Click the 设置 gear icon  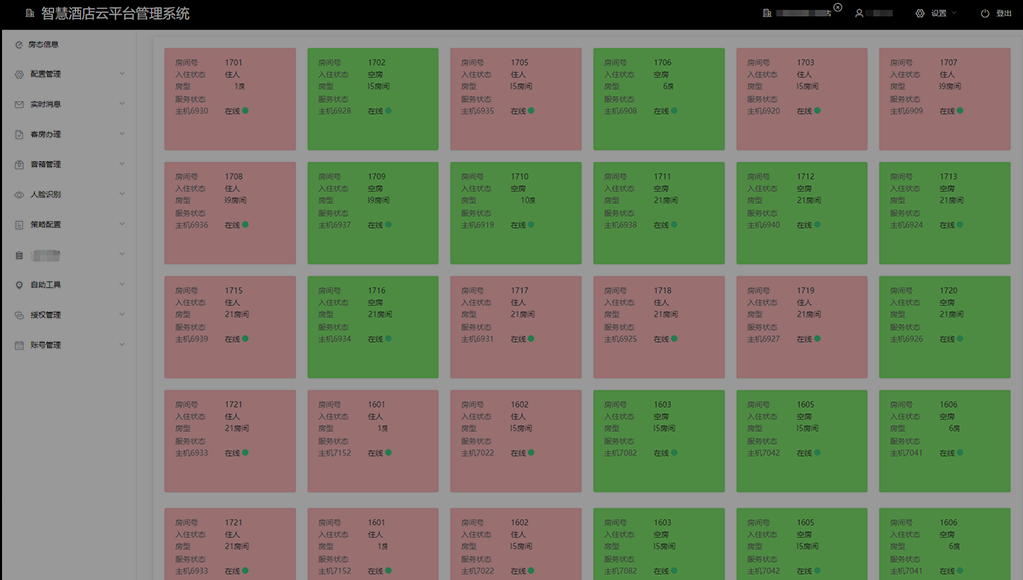tap(920, 13)
